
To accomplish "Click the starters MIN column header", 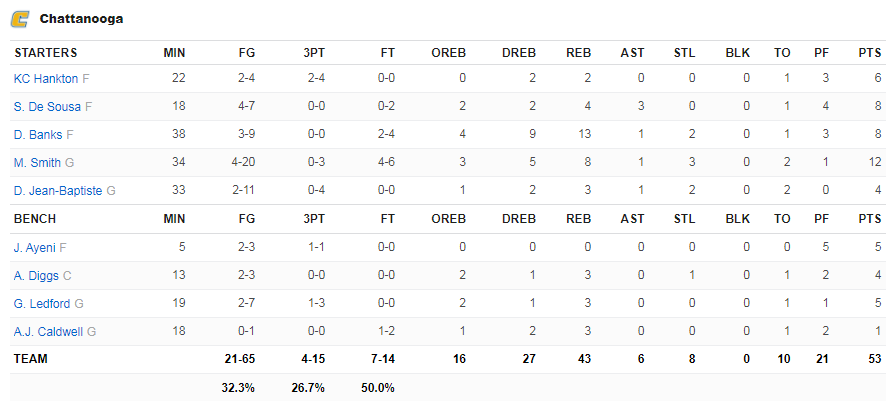I will [x=174, y=53].
